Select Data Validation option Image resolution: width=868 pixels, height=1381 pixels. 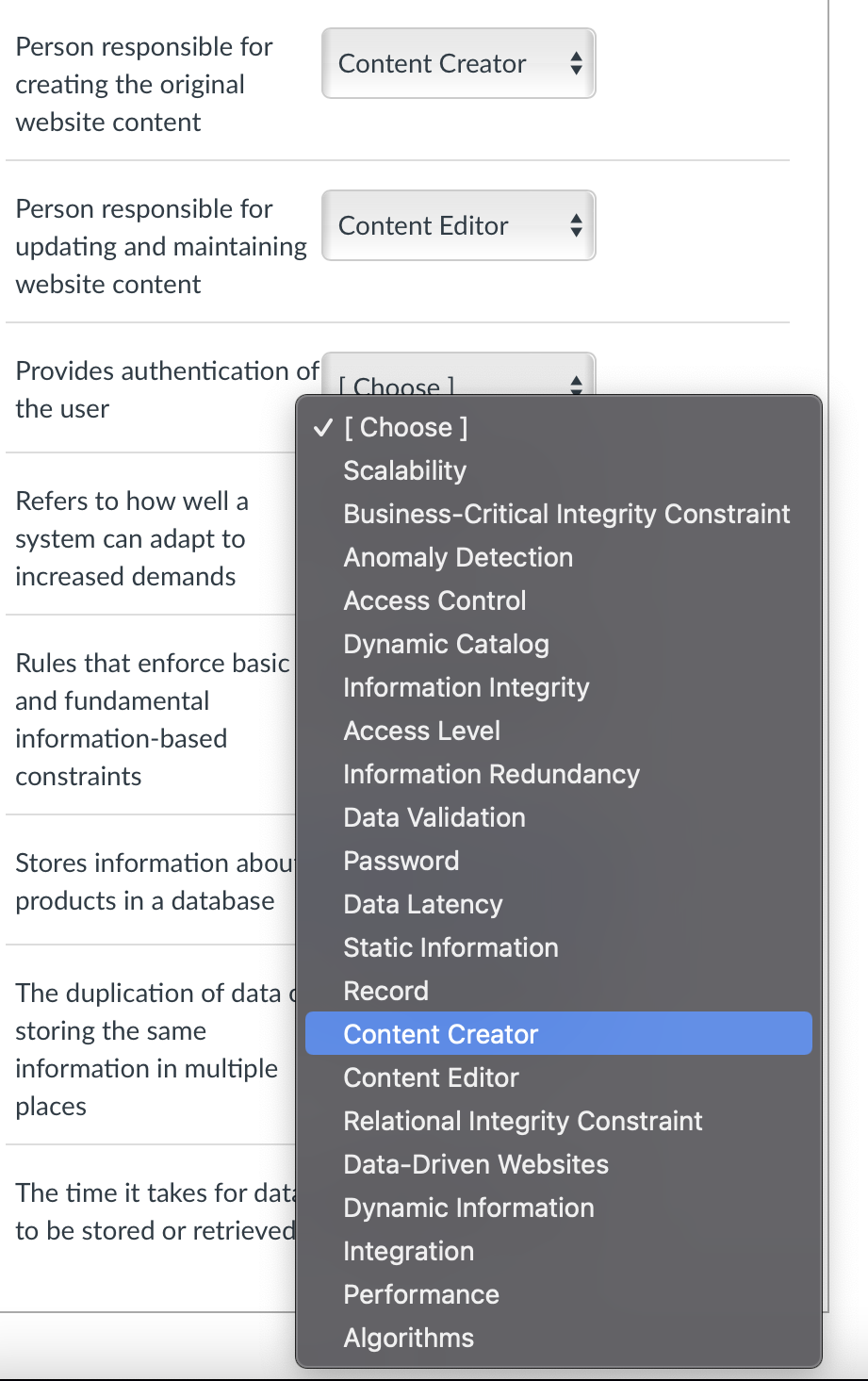[x=434, y=817]
